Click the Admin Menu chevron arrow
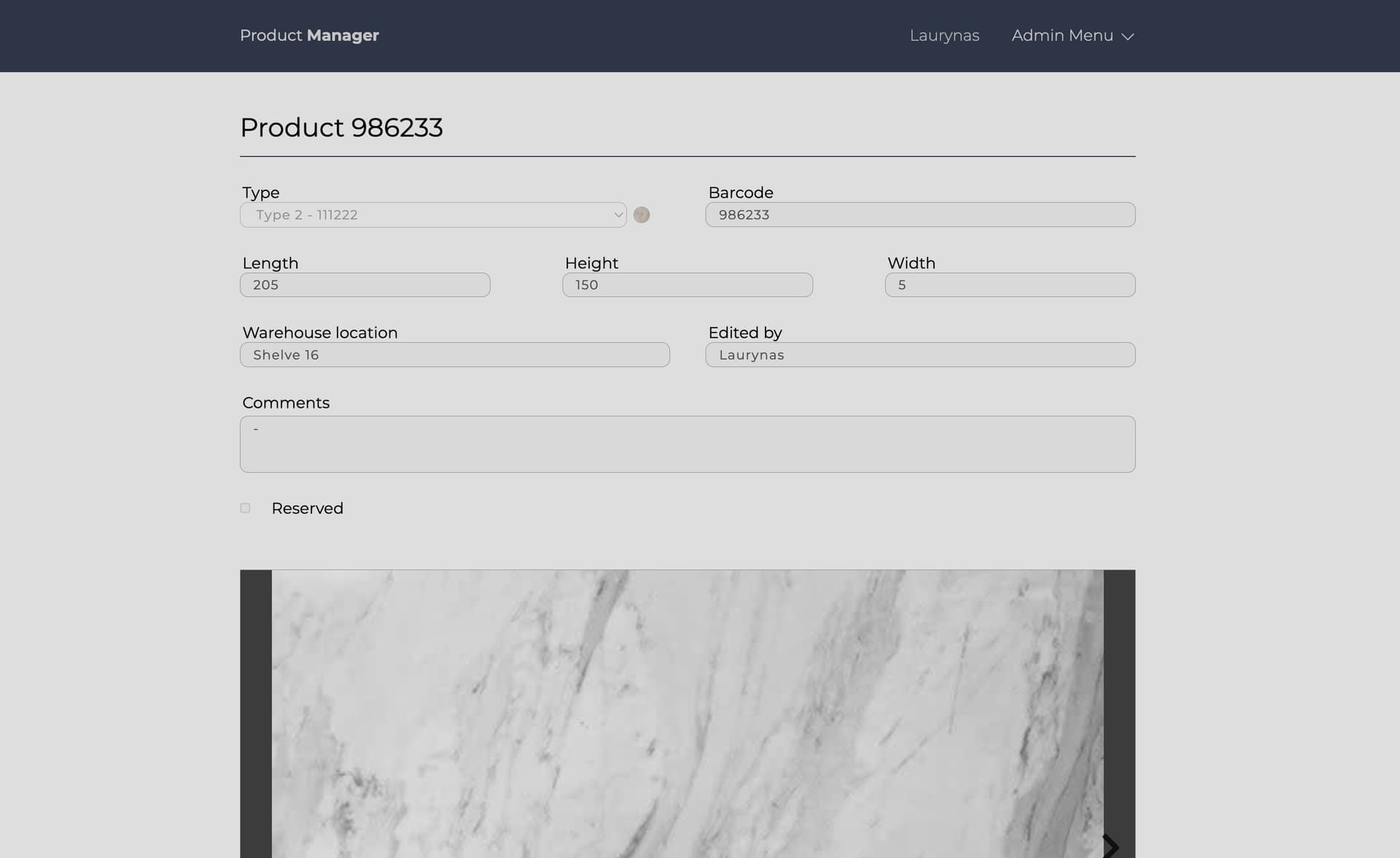The width and height of the screenshot is (1400, 858). [x=1127, y=36]
